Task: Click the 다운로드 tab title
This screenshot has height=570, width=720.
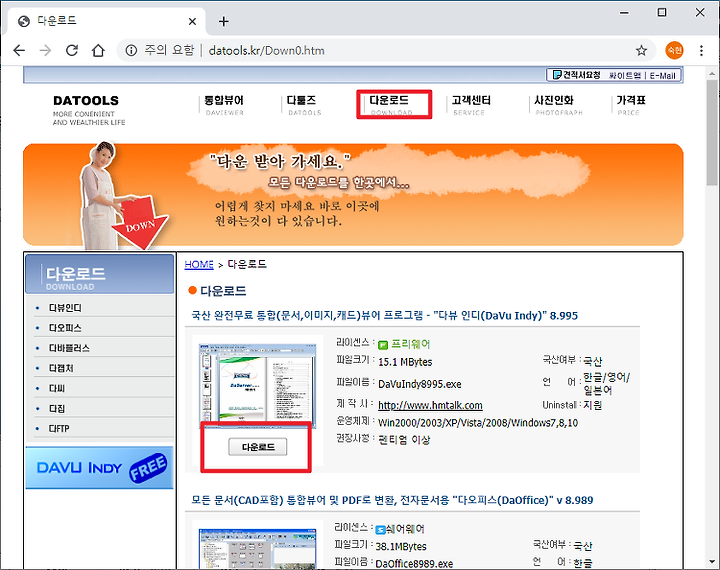Action: point(57,21)
